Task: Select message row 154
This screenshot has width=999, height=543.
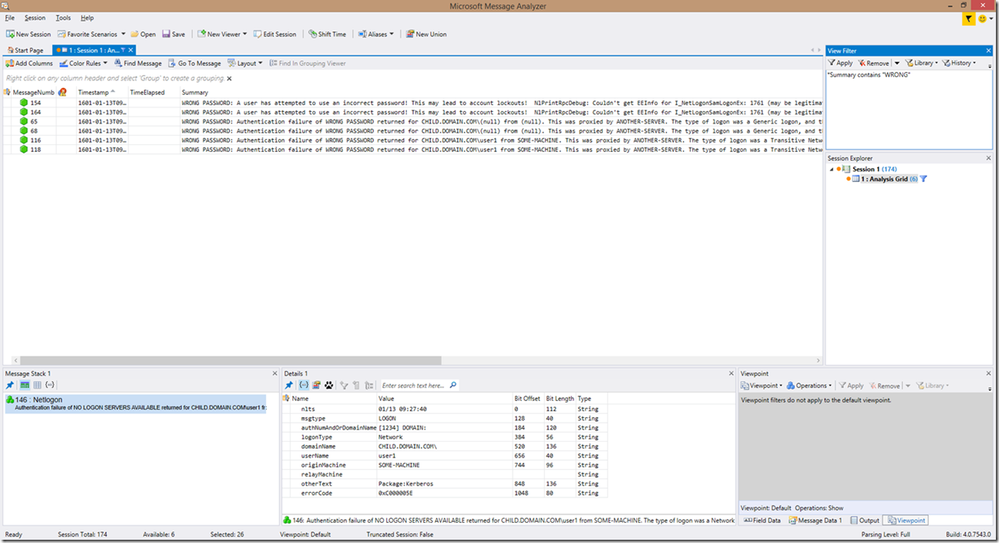Action: [413, 103]
